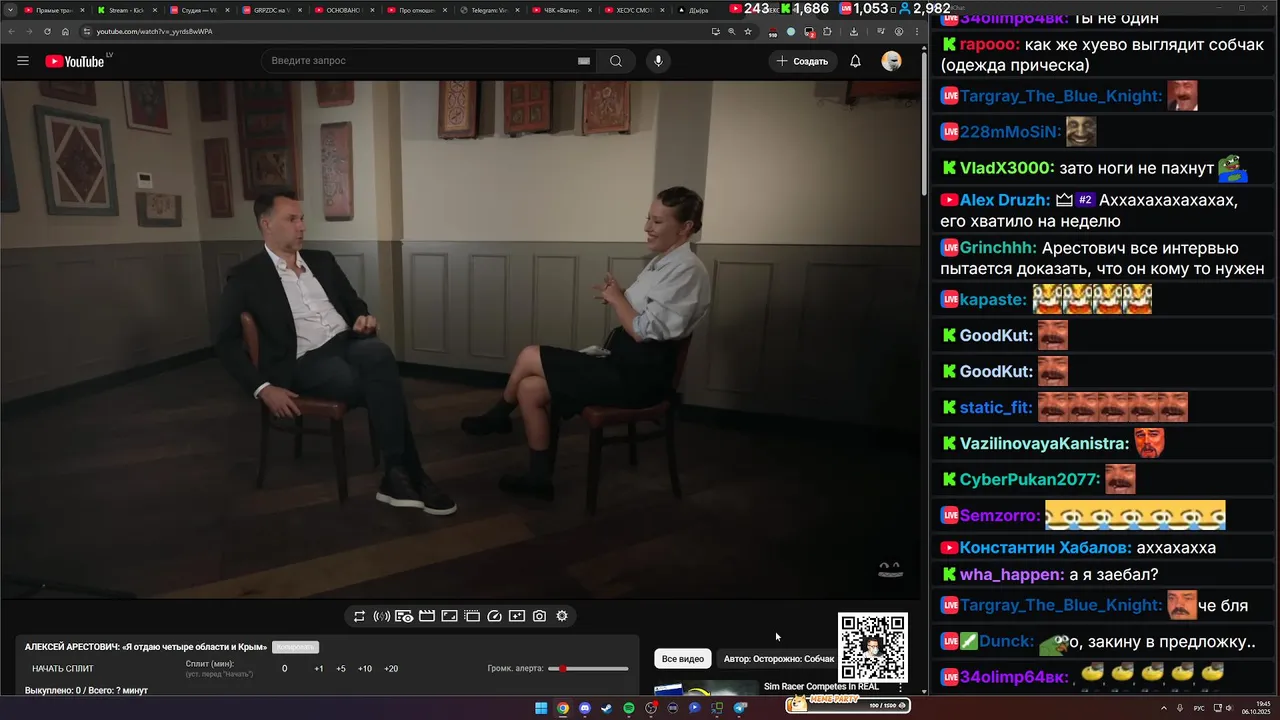Click the pop-out window icon in toolbar
The width and height of the screenshot is (1280, 720).
point(472,616)
